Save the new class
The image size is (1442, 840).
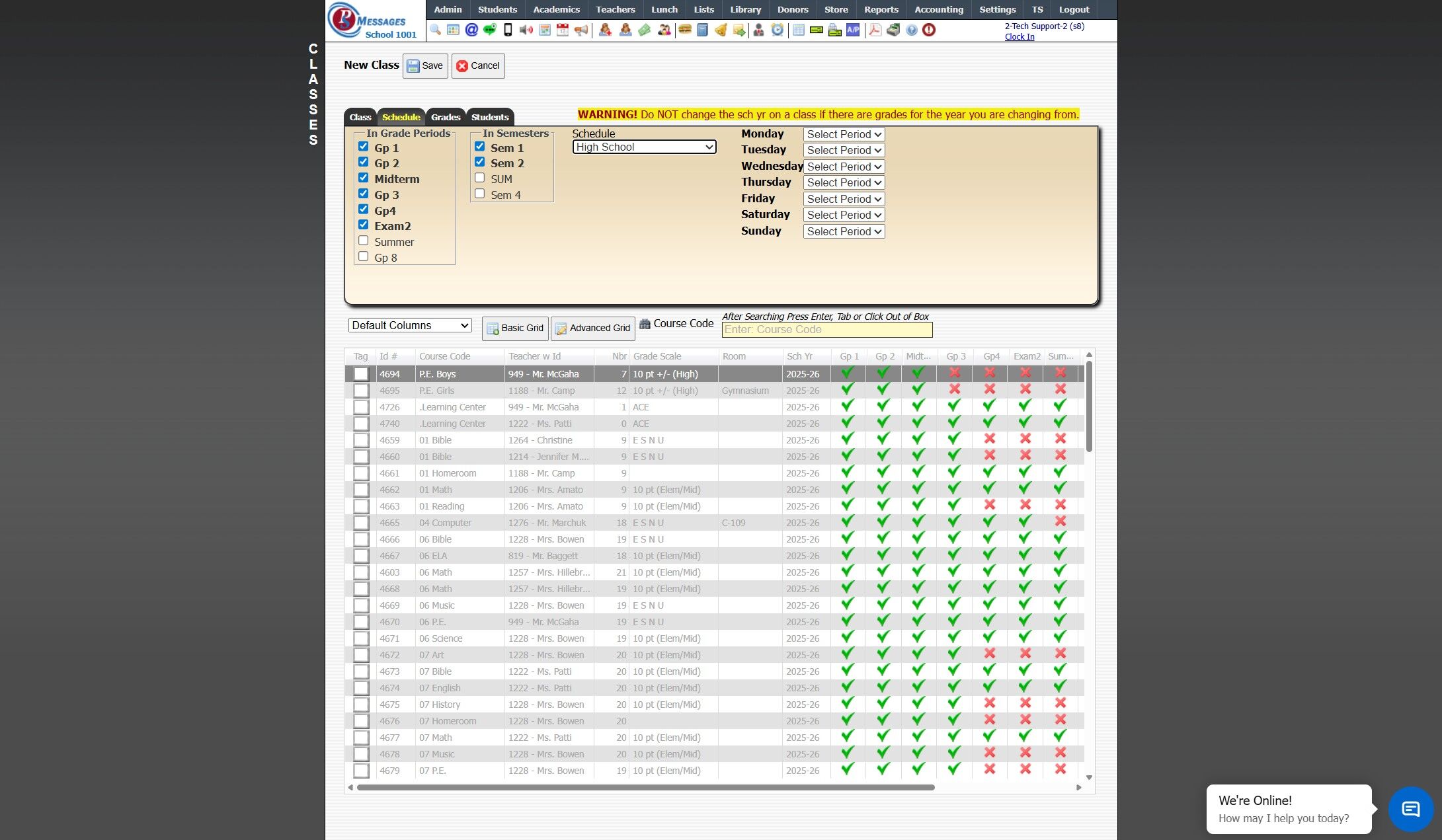(x=425, y=66)
